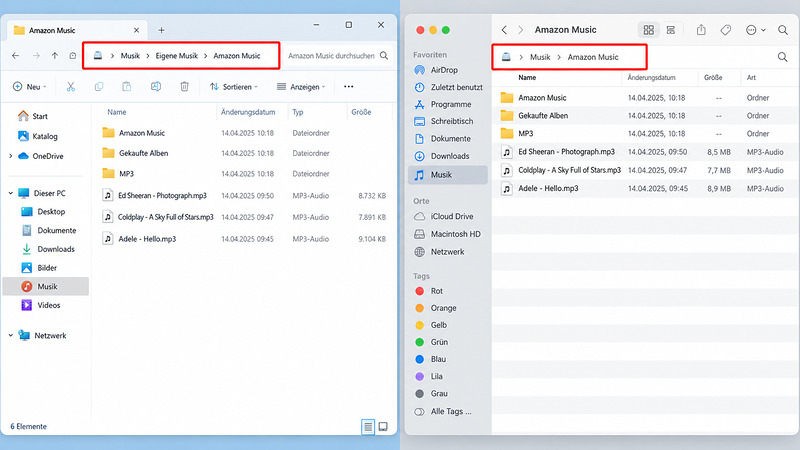Click Eigene Musik in Explorer breadcrumb

(177, 56)
